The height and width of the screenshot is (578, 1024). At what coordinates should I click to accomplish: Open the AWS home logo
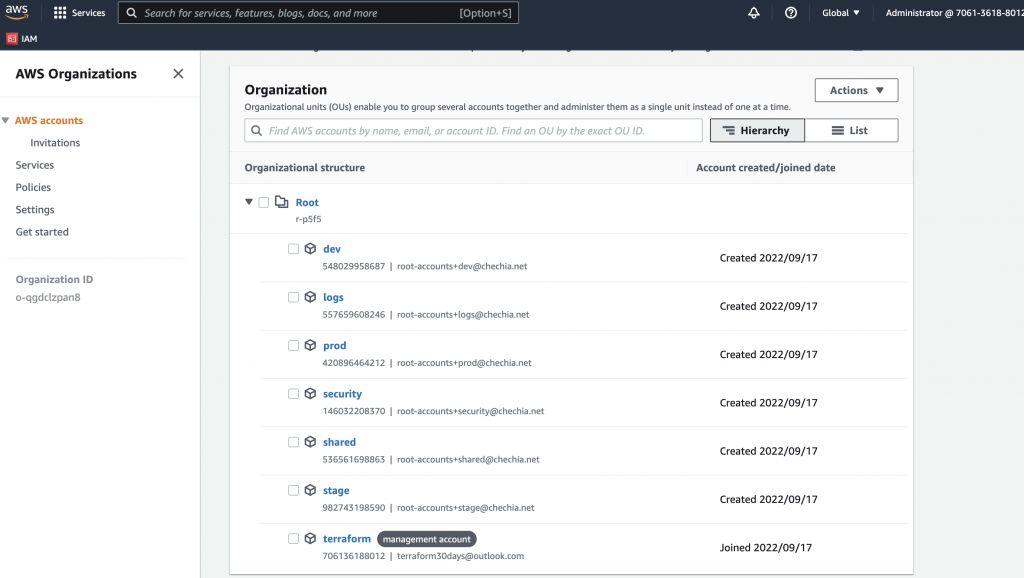16,12
